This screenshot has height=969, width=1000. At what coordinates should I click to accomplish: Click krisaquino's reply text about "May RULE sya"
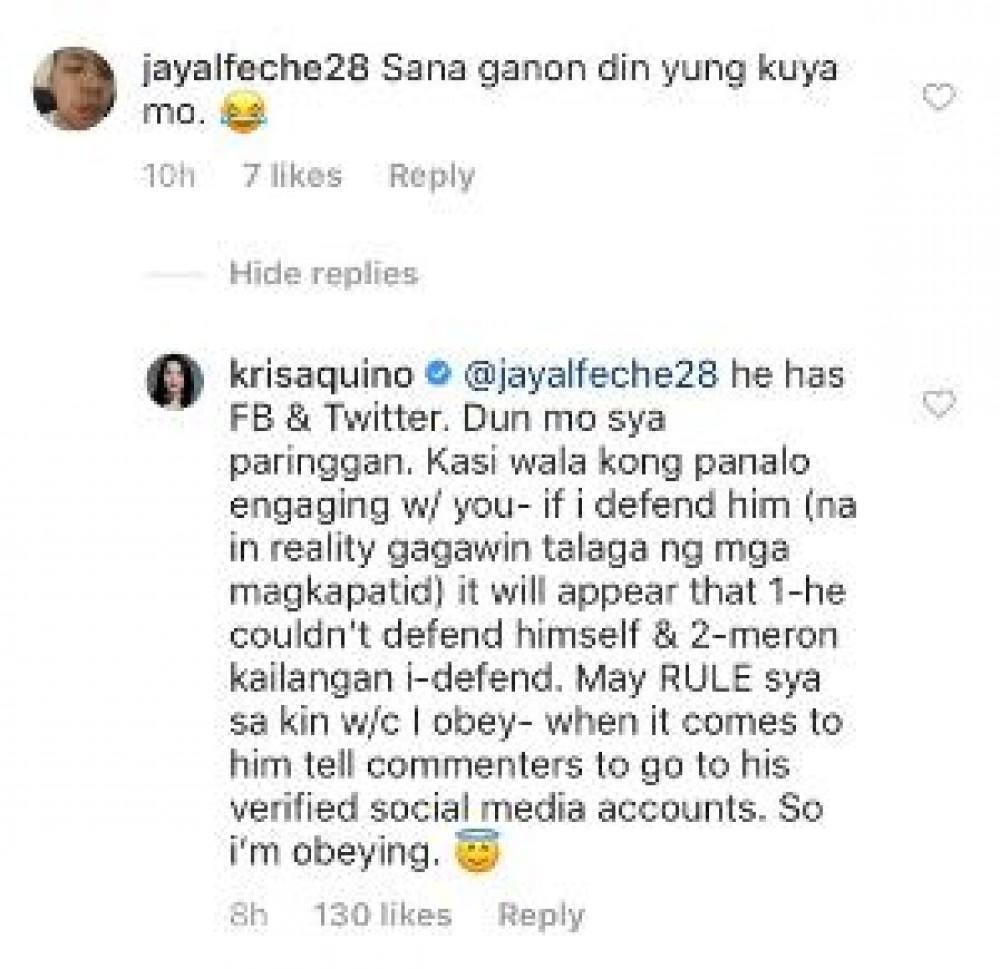[x=698, y=679]
